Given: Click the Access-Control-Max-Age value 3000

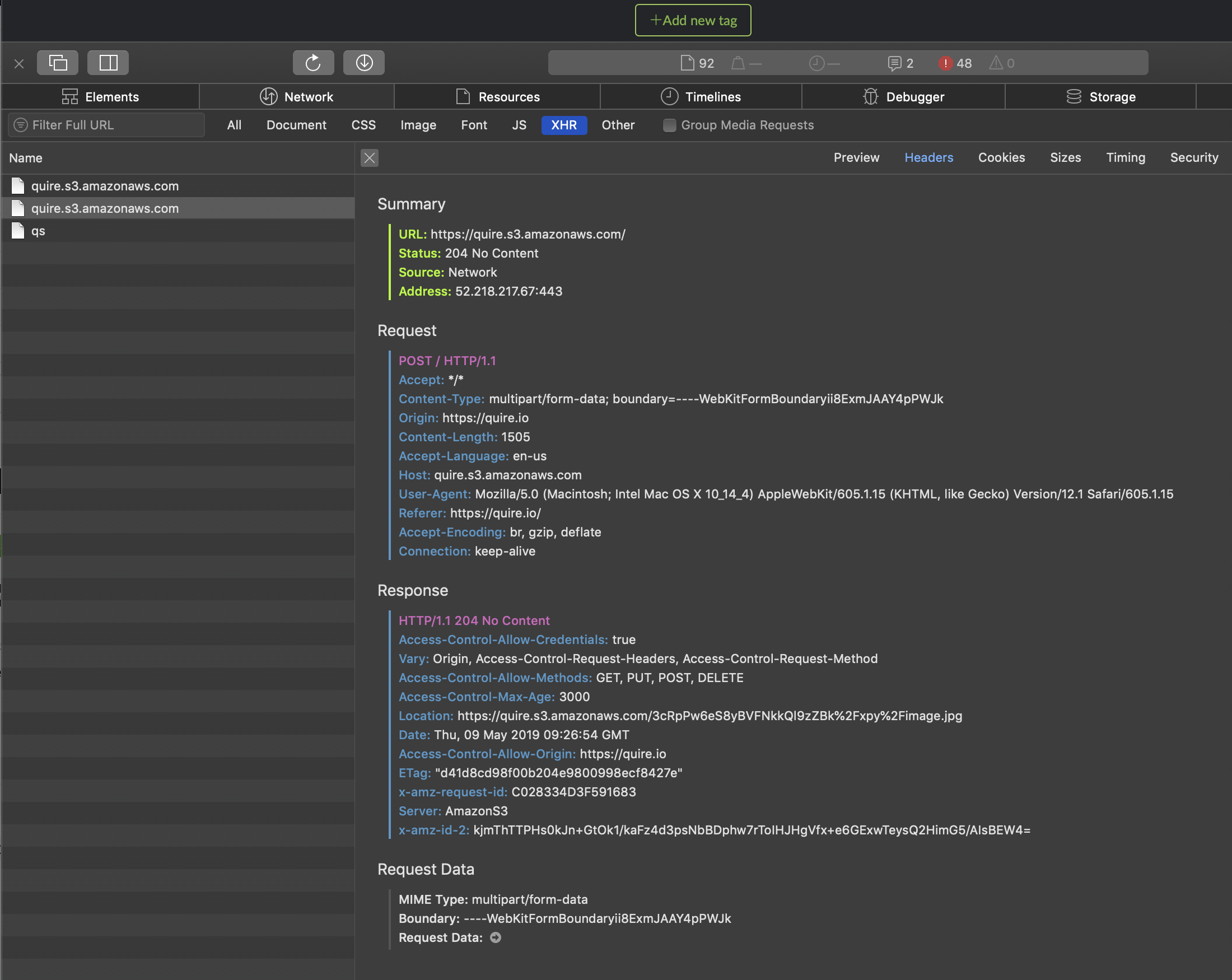Looking at the screenshot, I should tap(575, 697).
